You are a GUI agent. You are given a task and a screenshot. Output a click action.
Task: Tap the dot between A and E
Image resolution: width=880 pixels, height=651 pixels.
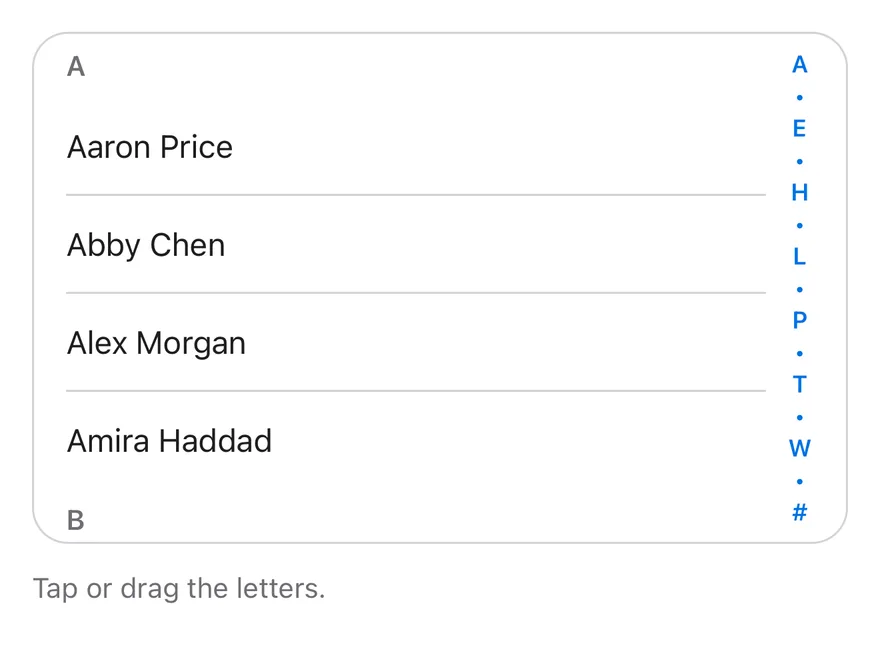point(800,98)
